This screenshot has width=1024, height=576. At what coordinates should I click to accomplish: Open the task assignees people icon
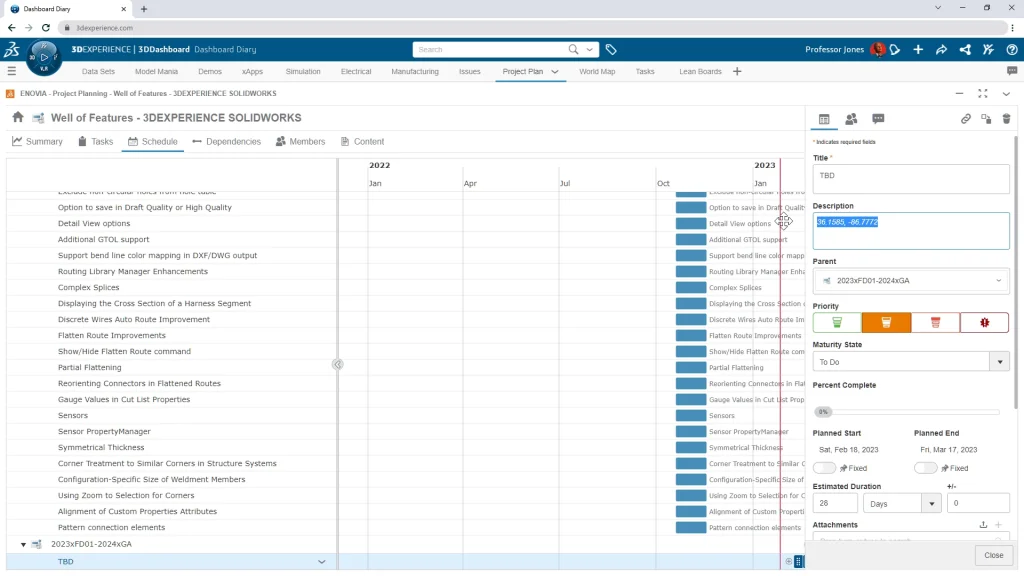click(x=851, y=119)
